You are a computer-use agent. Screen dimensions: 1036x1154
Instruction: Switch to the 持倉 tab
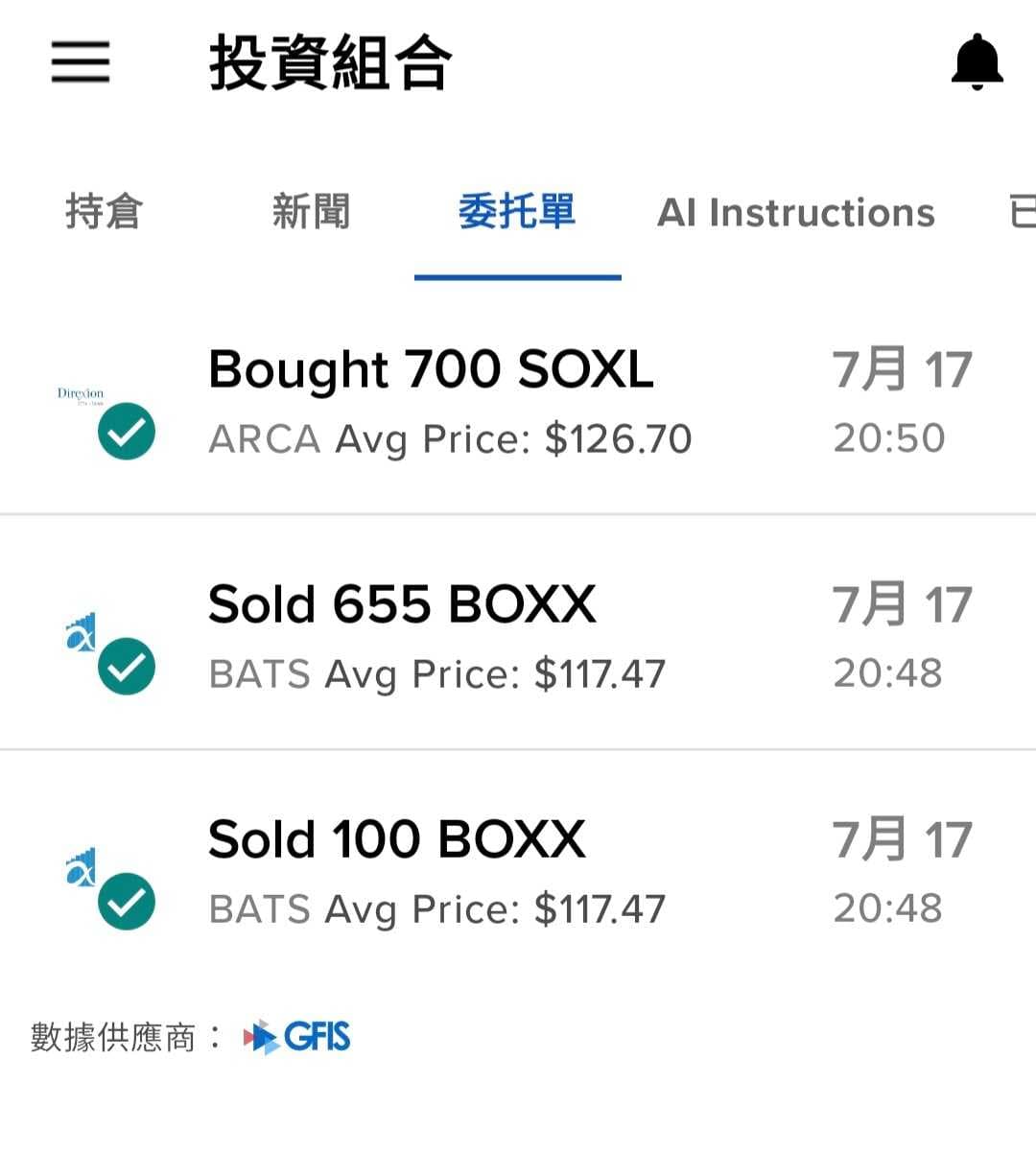coord(104,212)
